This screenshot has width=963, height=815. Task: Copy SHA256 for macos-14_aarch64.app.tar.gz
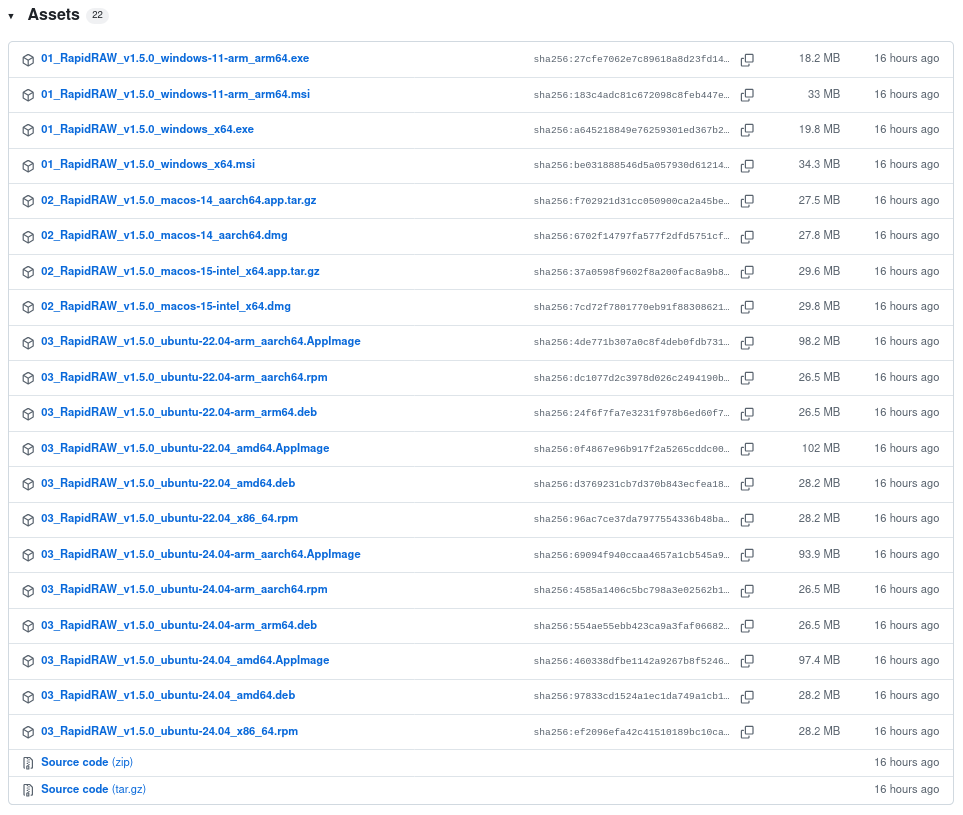(x=747, y=201)
